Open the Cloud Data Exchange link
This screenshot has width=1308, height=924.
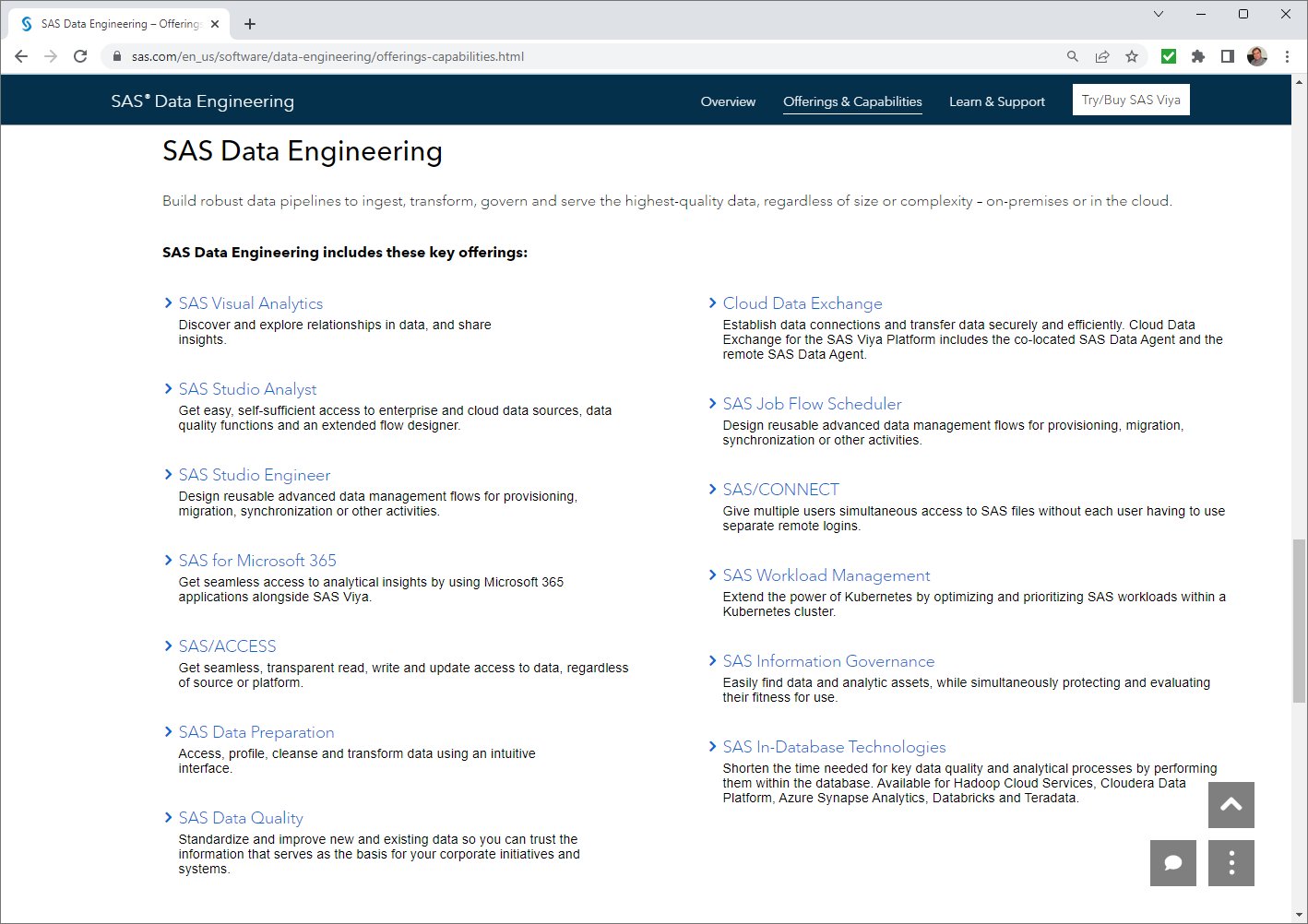[803, 303]
